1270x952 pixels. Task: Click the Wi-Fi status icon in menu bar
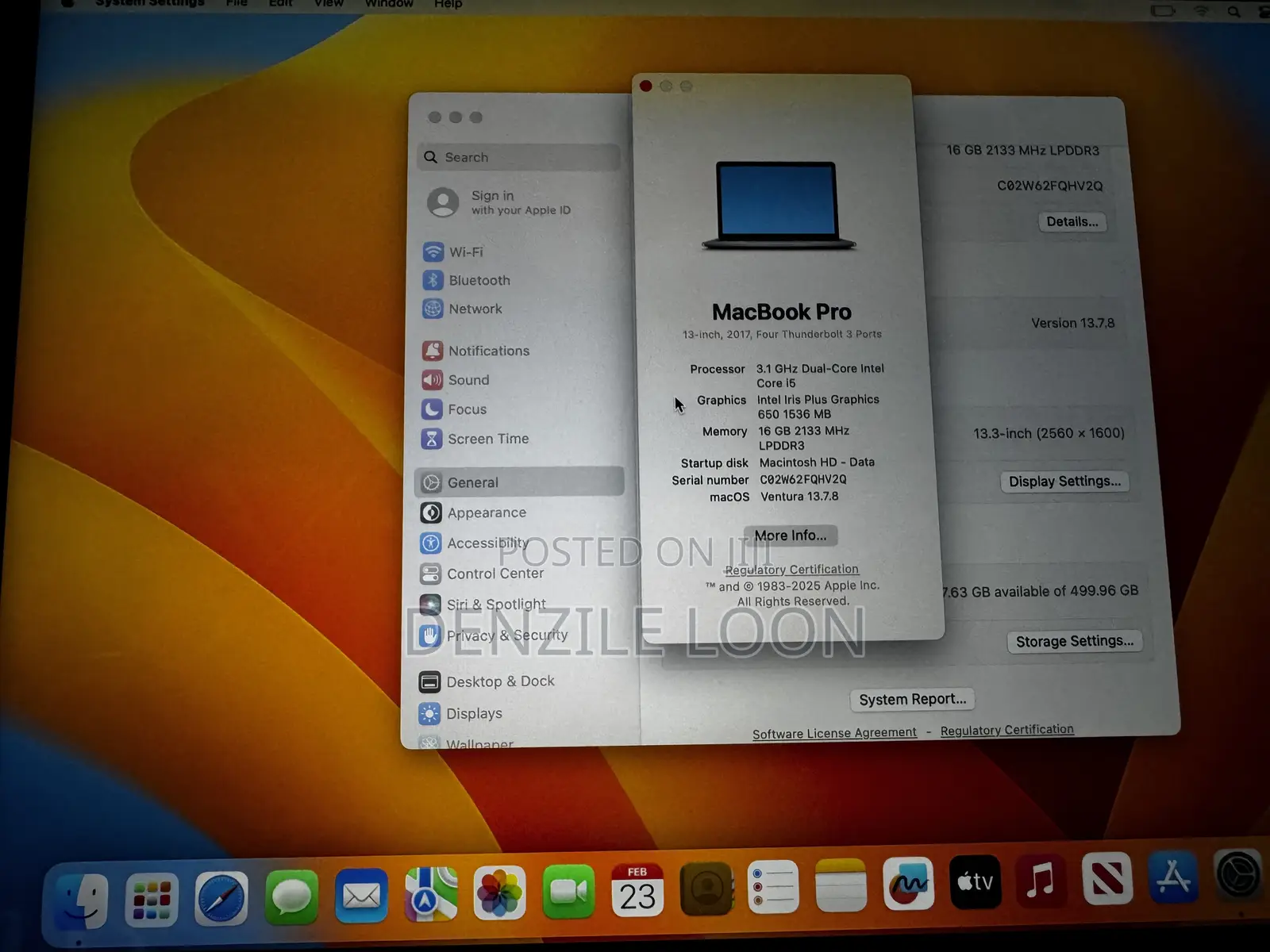click(x=1202, y=10)
